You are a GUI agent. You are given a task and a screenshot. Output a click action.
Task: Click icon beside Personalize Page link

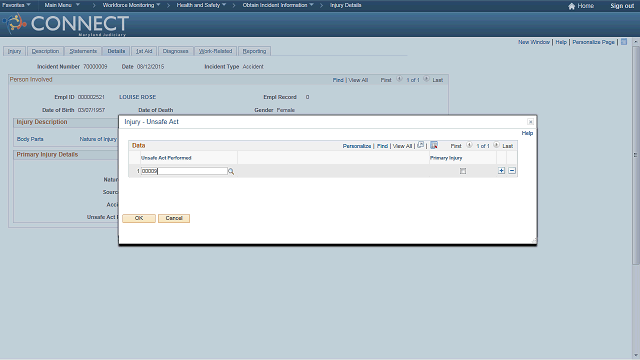click(624, 42)
